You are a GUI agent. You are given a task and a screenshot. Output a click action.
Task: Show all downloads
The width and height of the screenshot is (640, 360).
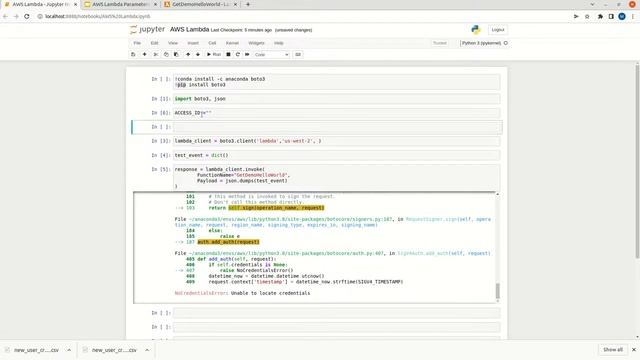pyautogui.click(x=613, y=350)
